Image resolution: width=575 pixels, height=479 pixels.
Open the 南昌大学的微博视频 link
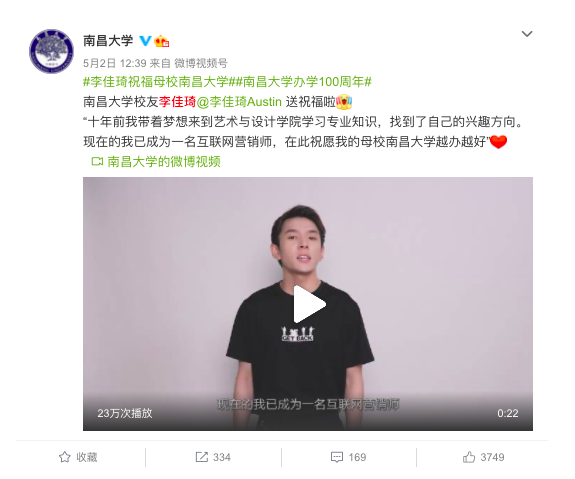(164, 161)
